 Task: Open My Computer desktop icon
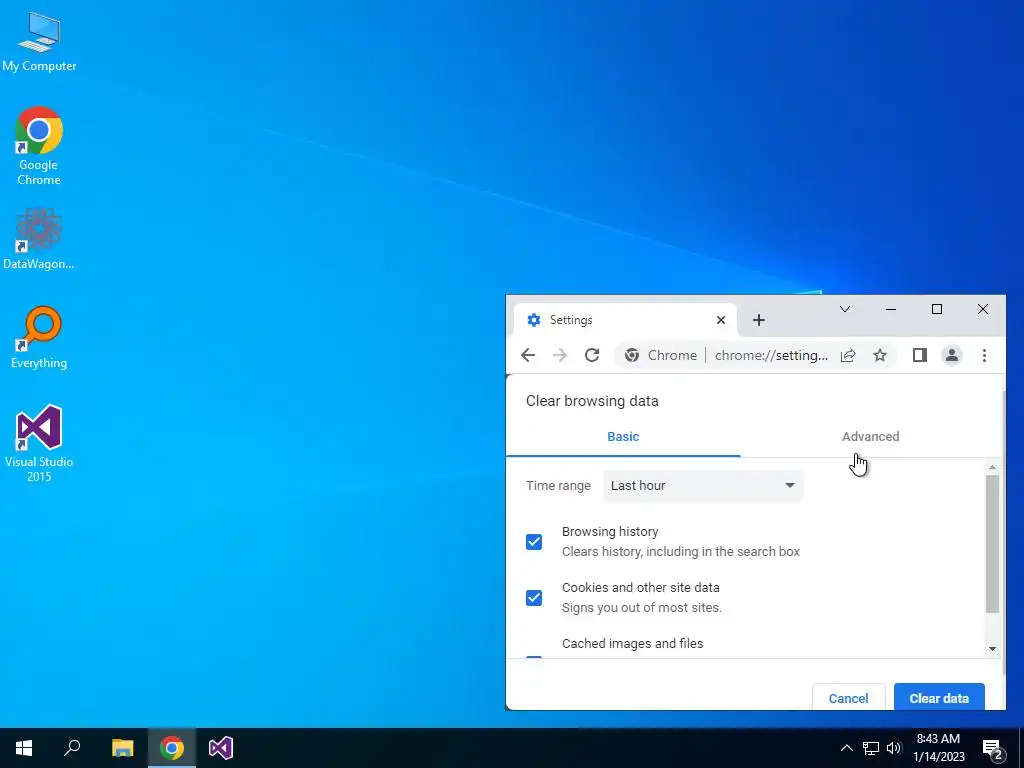39,41
